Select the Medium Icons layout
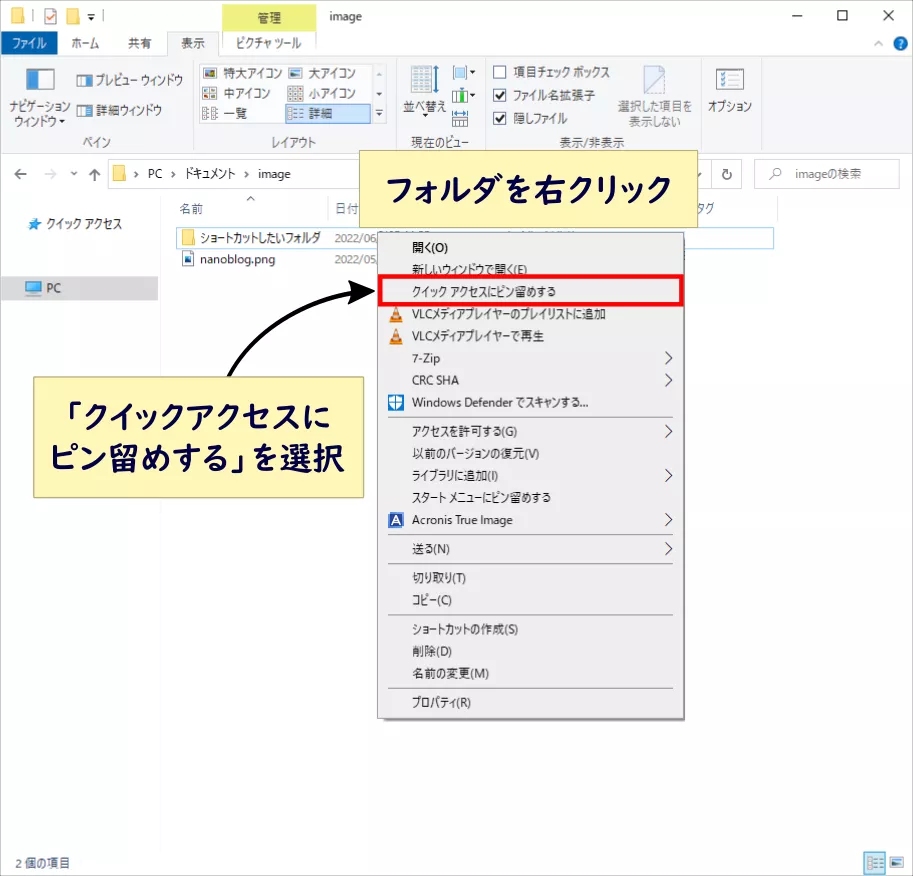 point(236,93)
